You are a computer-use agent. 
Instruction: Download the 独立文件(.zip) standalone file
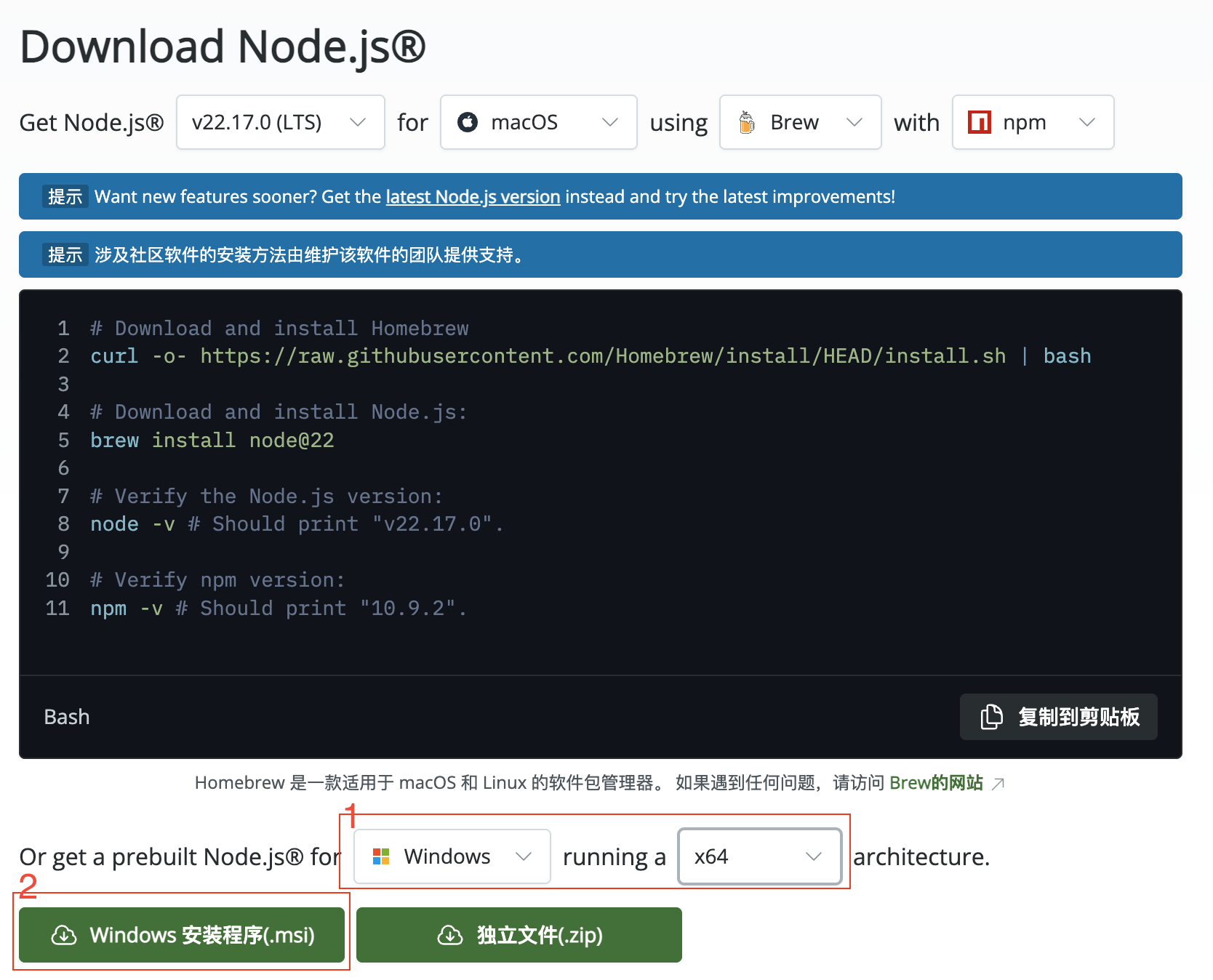[x=519, y=935]
